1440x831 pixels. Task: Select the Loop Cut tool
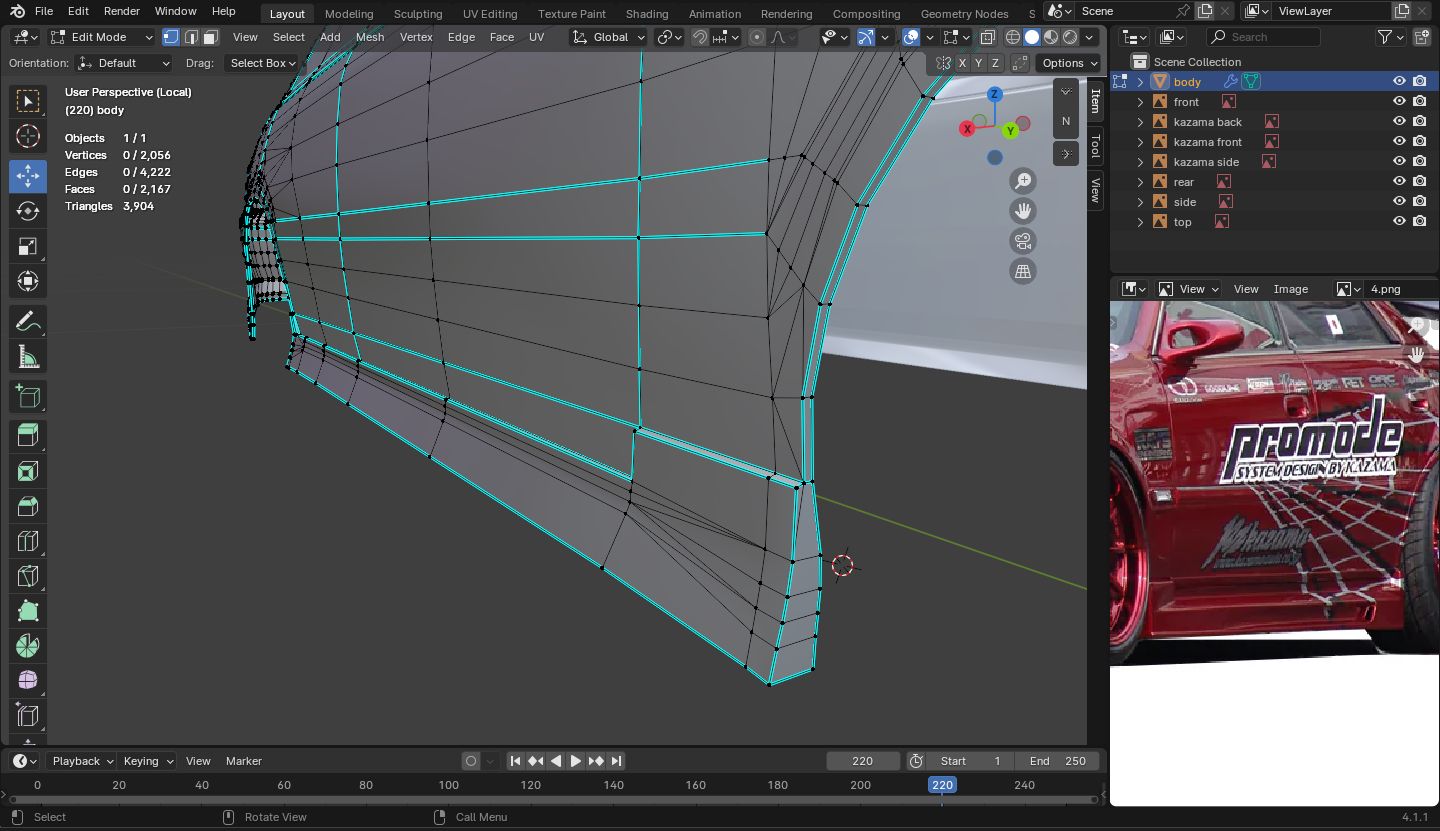28,541
